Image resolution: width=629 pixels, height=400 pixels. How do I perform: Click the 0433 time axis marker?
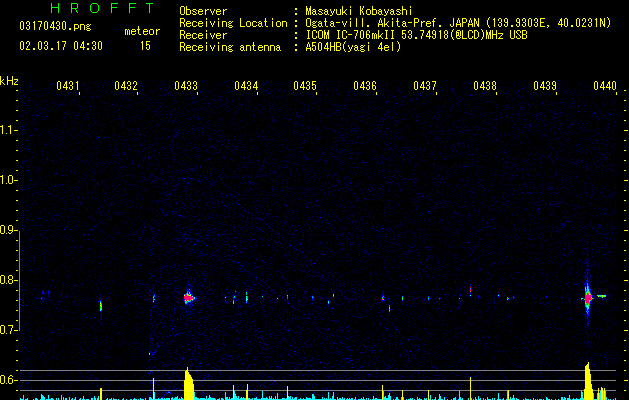click(x=186, y=85)
